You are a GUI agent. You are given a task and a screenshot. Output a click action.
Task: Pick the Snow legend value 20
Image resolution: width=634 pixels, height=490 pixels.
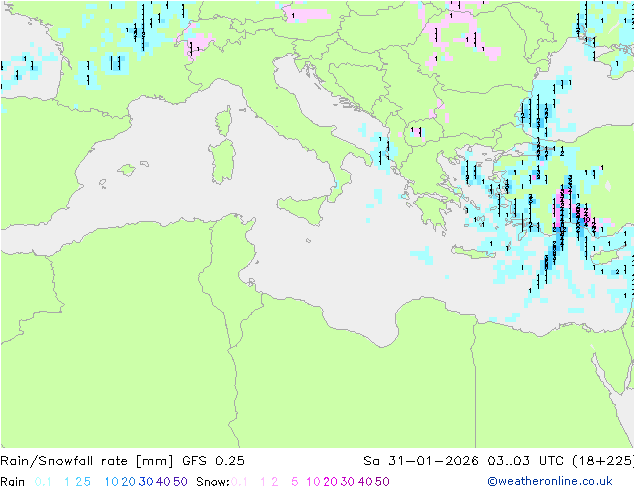coord(330,482)
